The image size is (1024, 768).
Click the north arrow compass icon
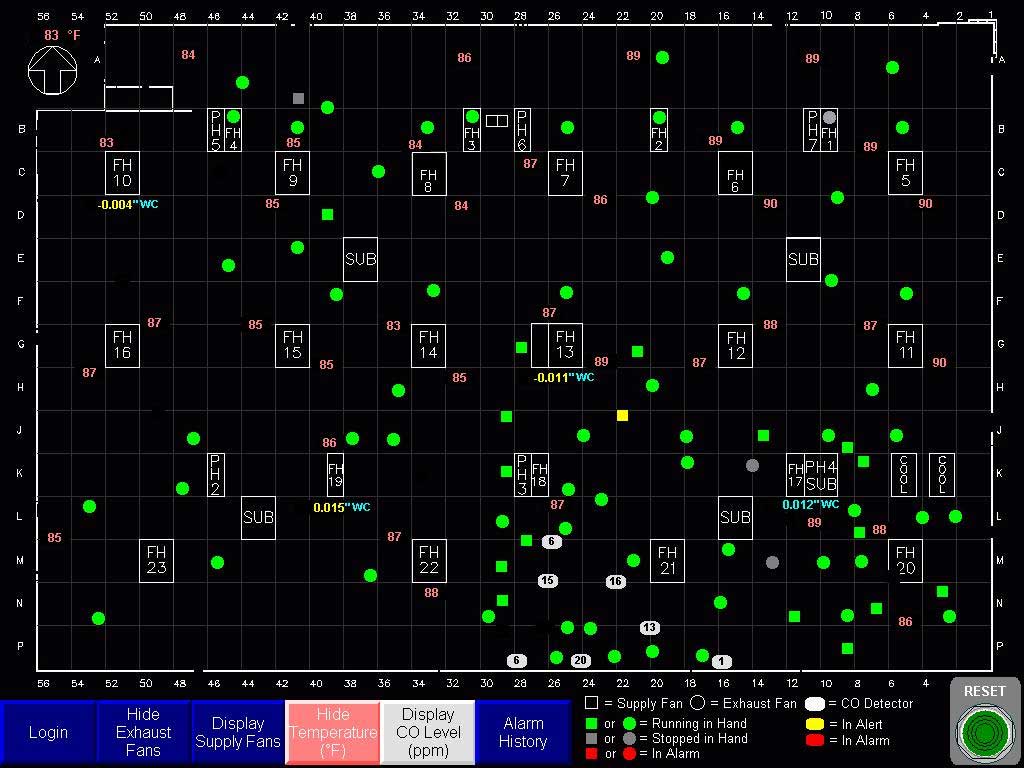coord(52,70)
